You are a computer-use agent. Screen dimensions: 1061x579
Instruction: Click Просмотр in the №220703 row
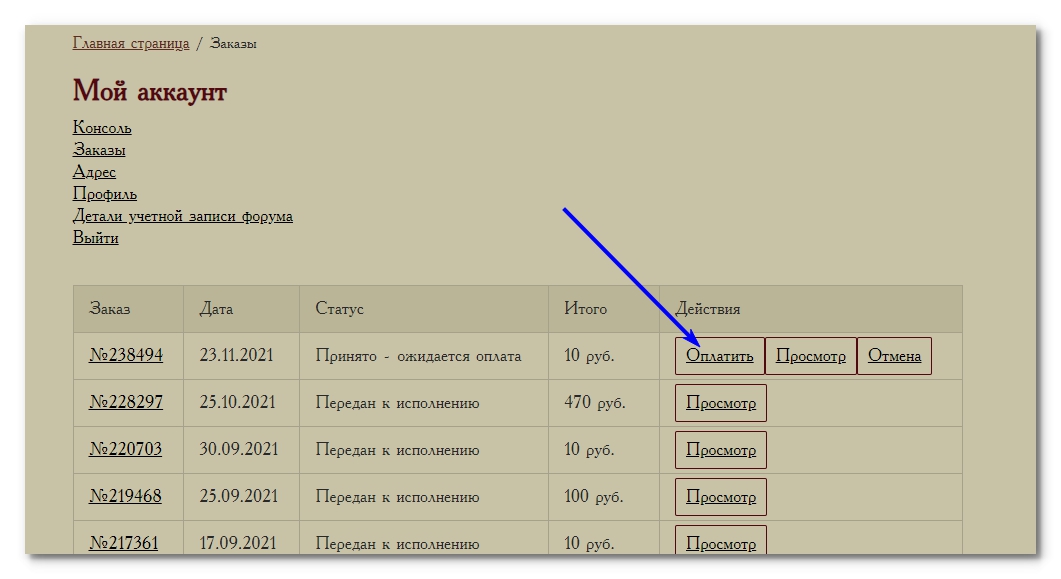(721, 450)
